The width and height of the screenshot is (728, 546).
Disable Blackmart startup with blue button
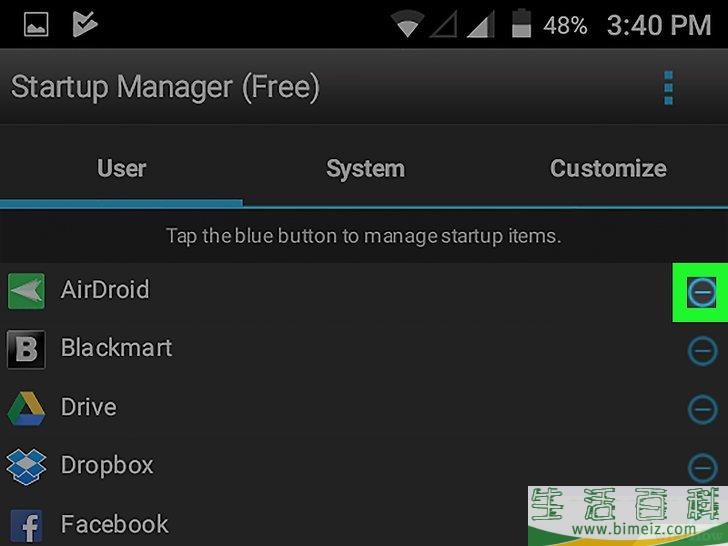click(x=702, y=351)
